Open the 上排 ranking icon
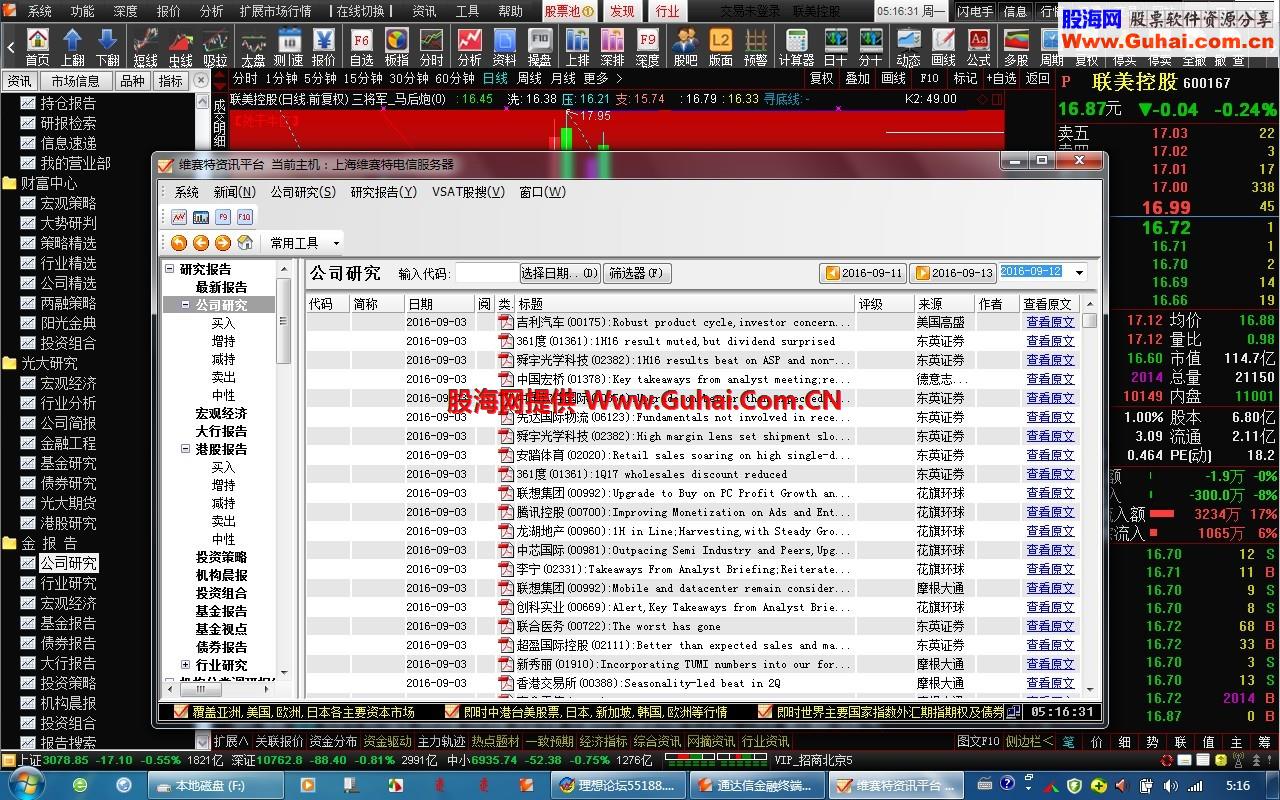Screen dimensions: 1280x800 [578, 46]
